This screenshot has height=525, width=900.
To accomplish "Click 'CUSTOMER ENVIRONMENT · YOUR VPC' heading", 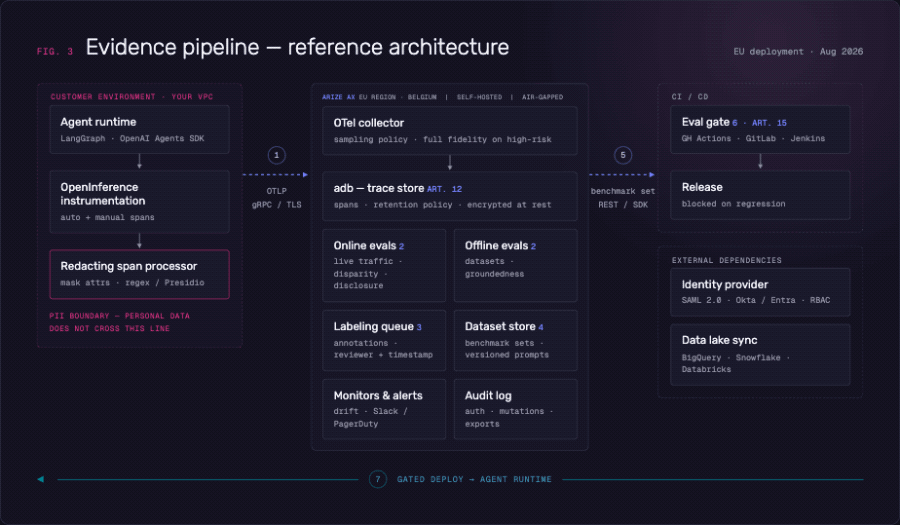I will point(131,97).
